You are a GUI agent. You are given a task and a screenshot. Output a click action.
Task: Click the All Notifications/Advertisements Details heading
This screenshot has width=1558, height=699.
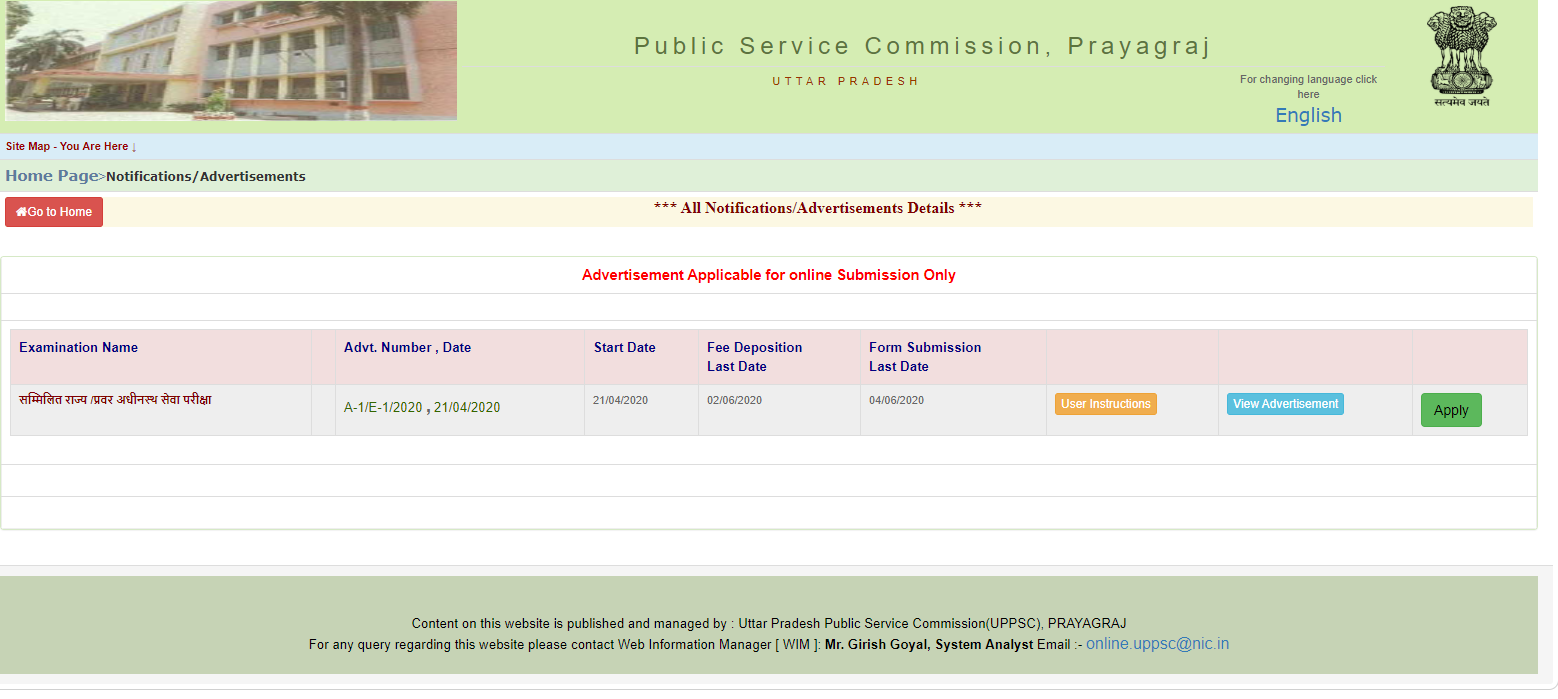[x=818, y=208]
